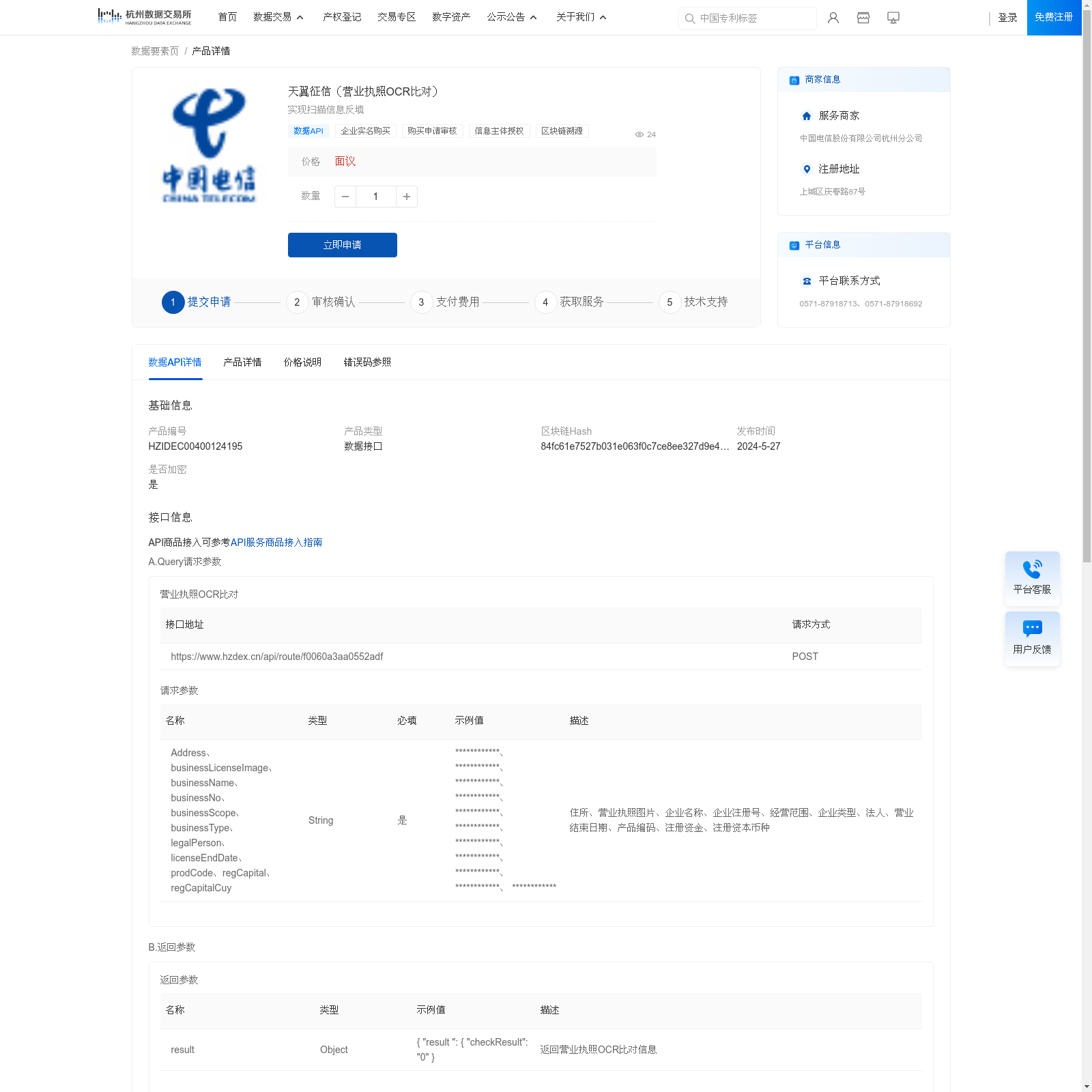Screen dimensions: 1092x1092
Task: Click 登录 link in header
Action: pyautogui.click(x=1007, y=18)
